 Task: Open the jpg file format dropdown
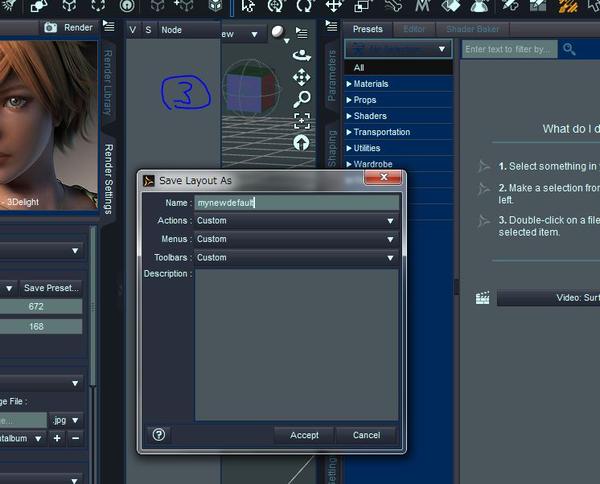click(65, 420)
